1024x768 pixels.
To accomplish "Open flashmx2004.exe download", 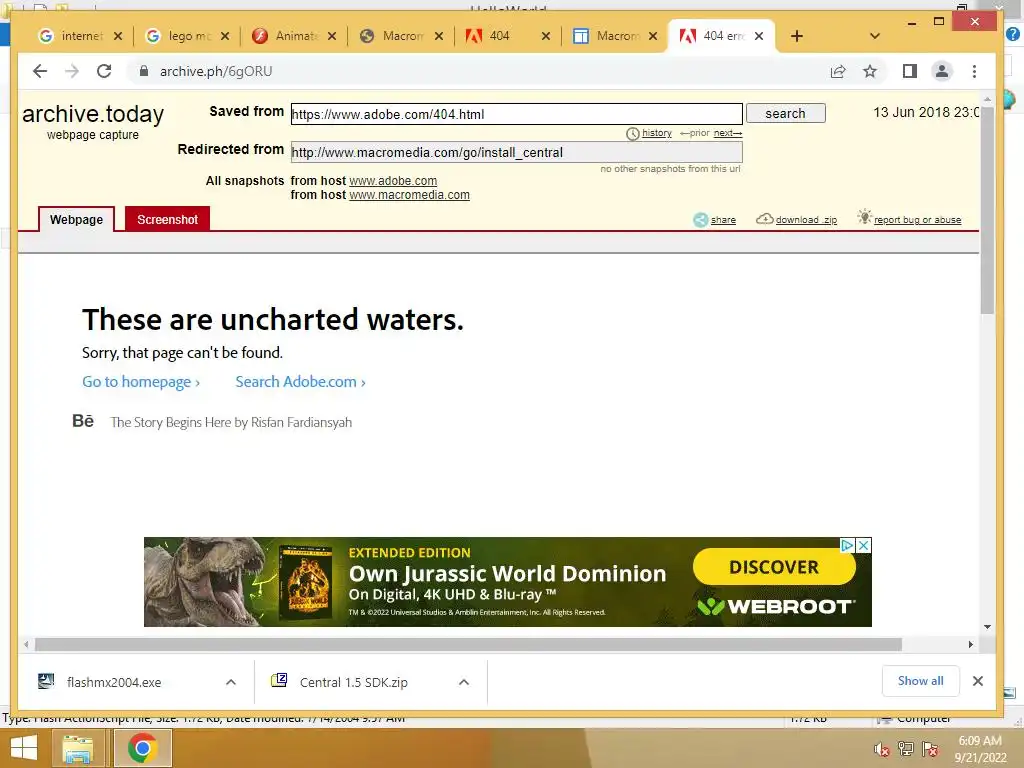I will tap(114, 682).
